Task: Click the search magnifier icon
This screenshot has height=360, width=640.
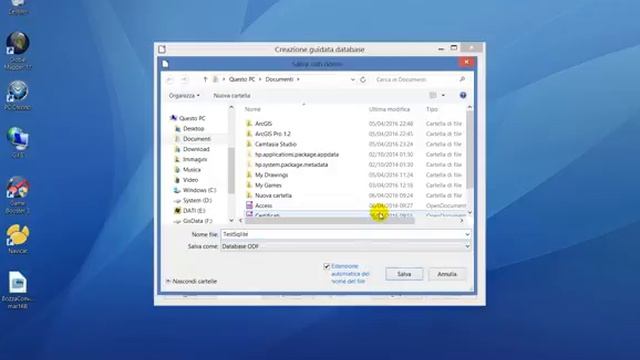Action: coord(462,79)
